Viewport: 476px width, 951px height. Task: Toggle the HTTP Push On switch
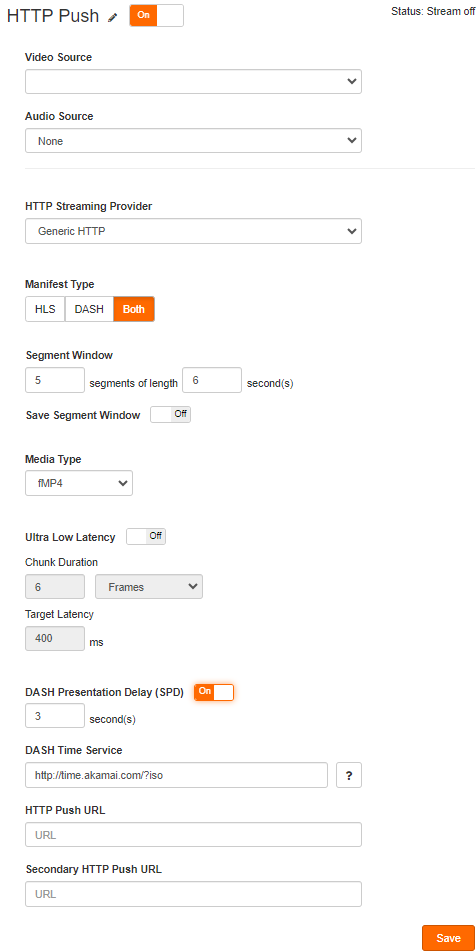pos(156,15)
